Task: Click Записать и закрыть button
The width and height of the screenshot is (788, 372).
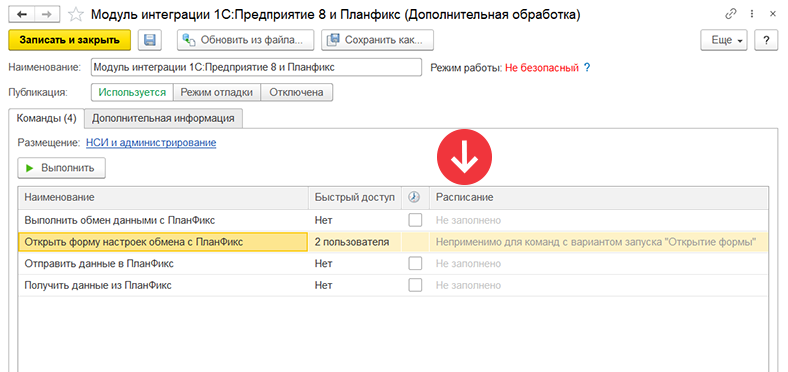Action: [x=69, y=40]
